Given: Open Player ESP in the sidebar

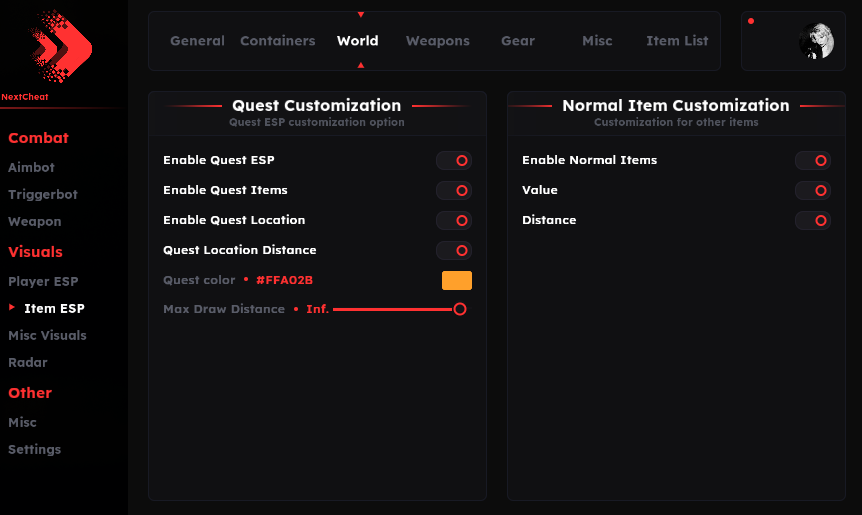Looking at the screenshot, I should coord(43,282).
